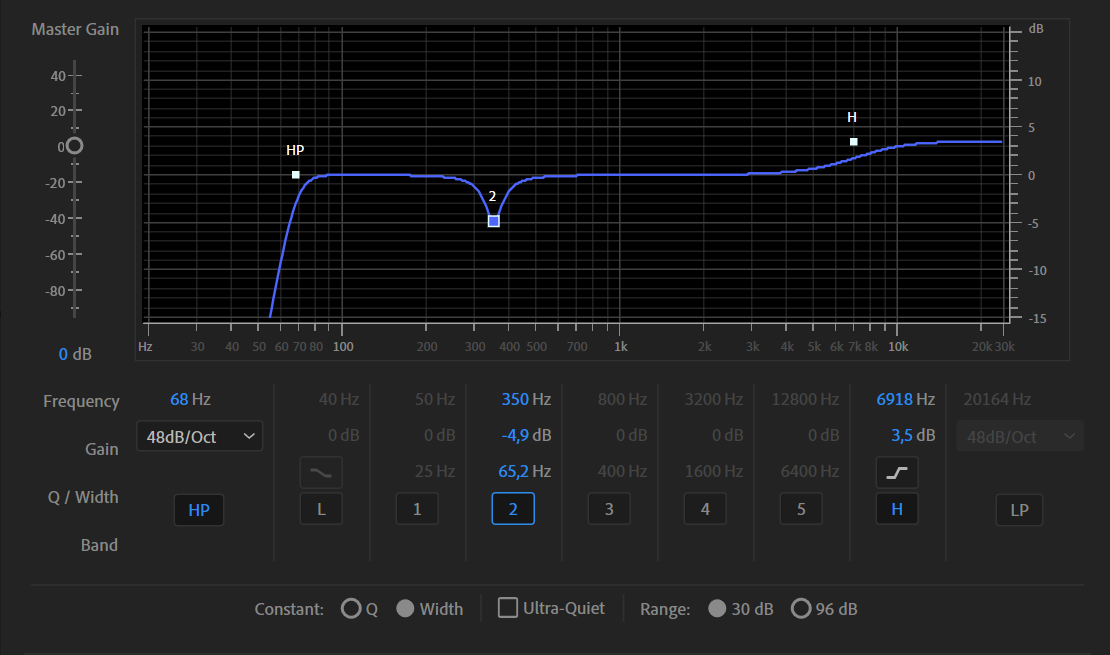Enable the LP band button
Screen dimensions: 1110x655
click(x=1019, y=510)
